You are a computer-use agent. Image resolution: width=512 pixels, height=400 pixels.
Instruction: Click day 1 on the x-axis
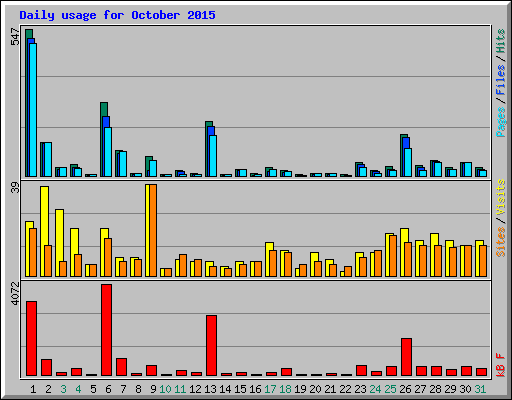pos(33,389)
